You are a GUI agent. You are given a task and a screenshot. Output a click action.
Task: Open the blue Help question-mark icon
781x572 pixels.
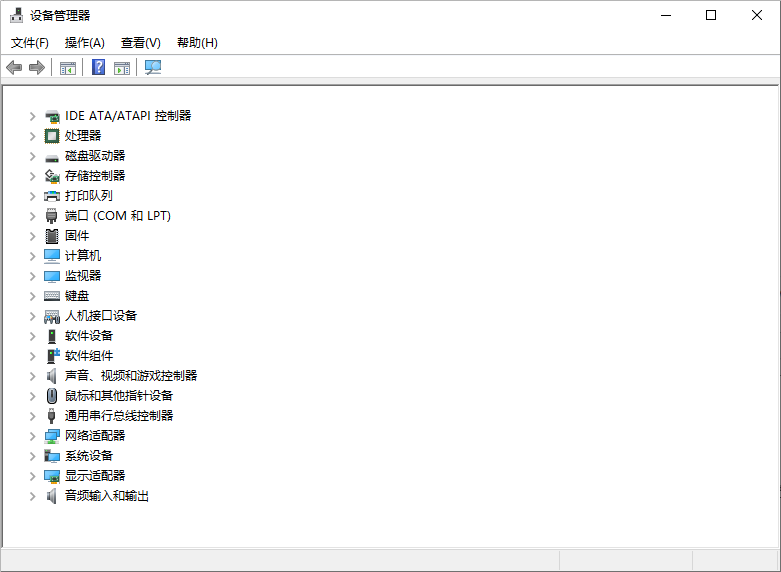(x=99, y=67)
